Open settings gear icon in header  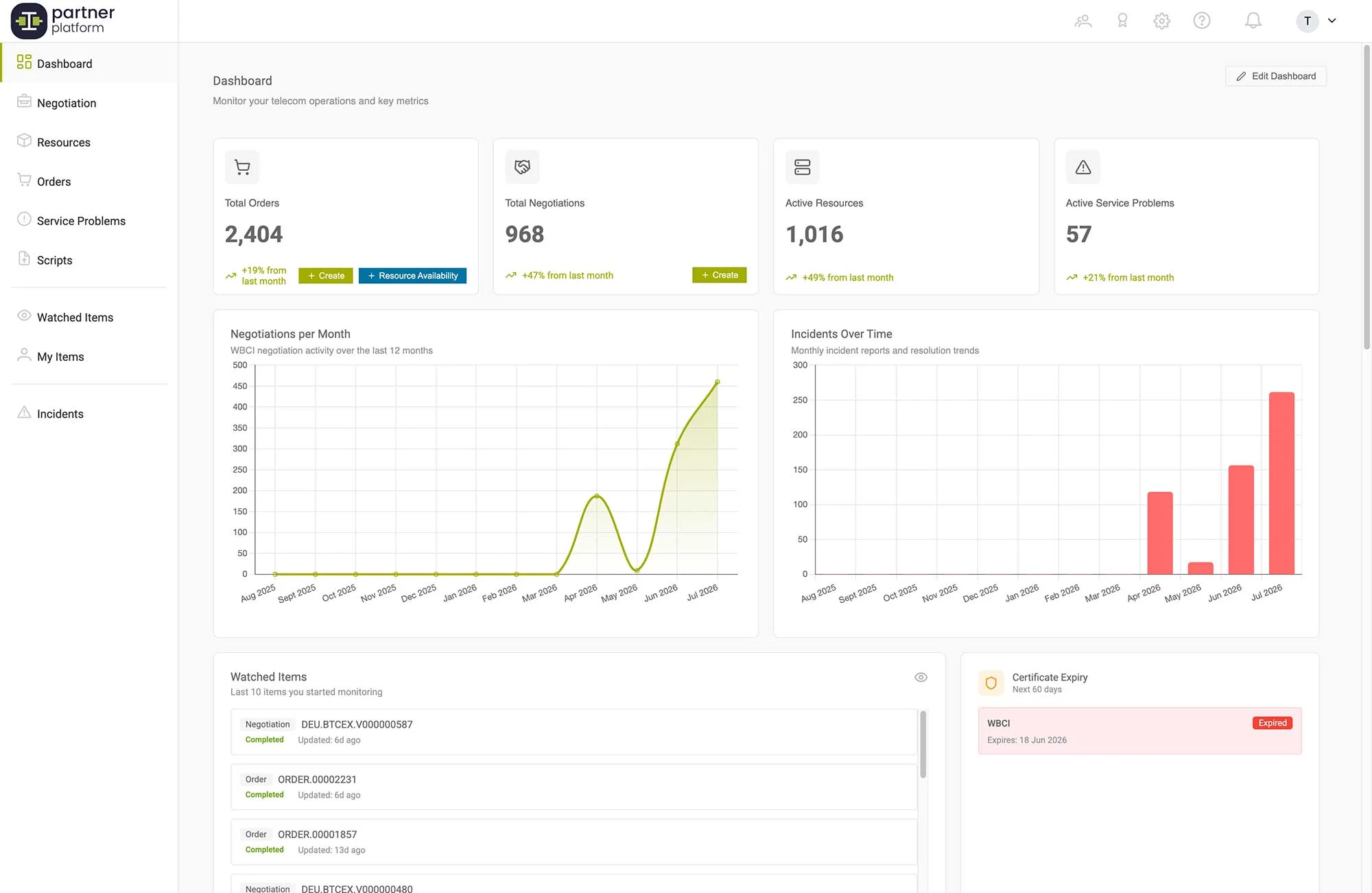point(1161,21)
